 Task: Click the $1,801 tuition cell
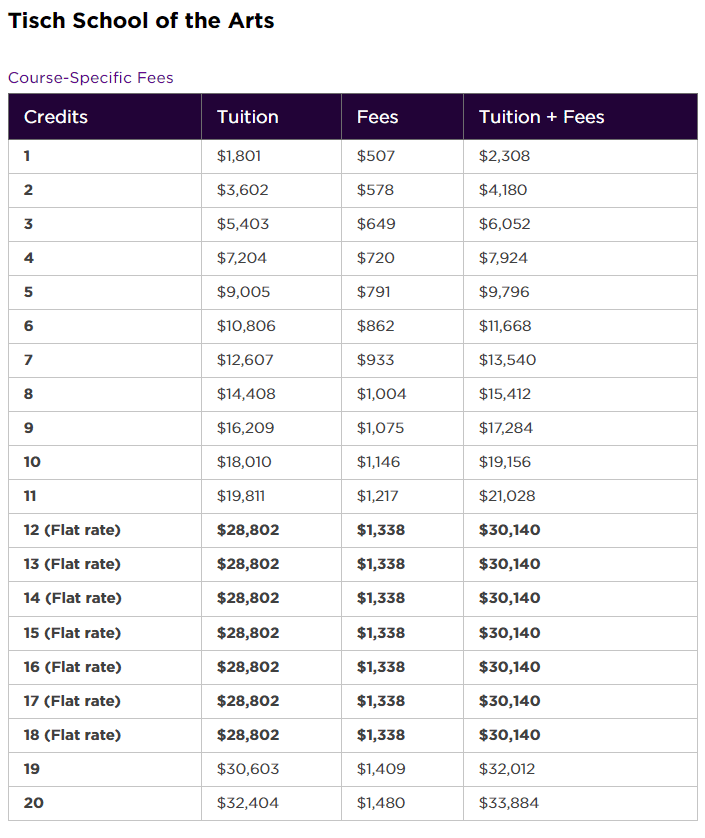(x=239, y=156)
